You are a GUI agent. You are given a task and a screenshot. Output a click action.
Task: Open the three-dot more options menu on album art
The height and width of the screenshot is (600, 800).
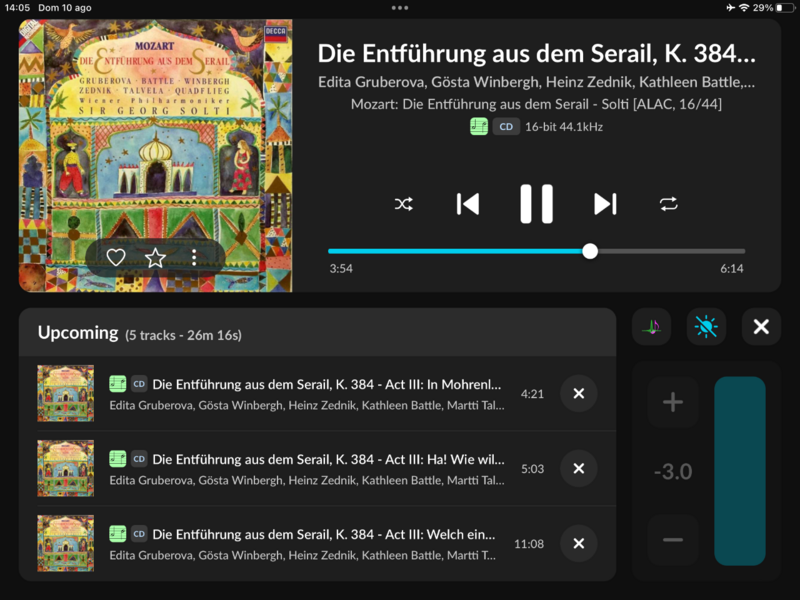(x=194, y=258)
